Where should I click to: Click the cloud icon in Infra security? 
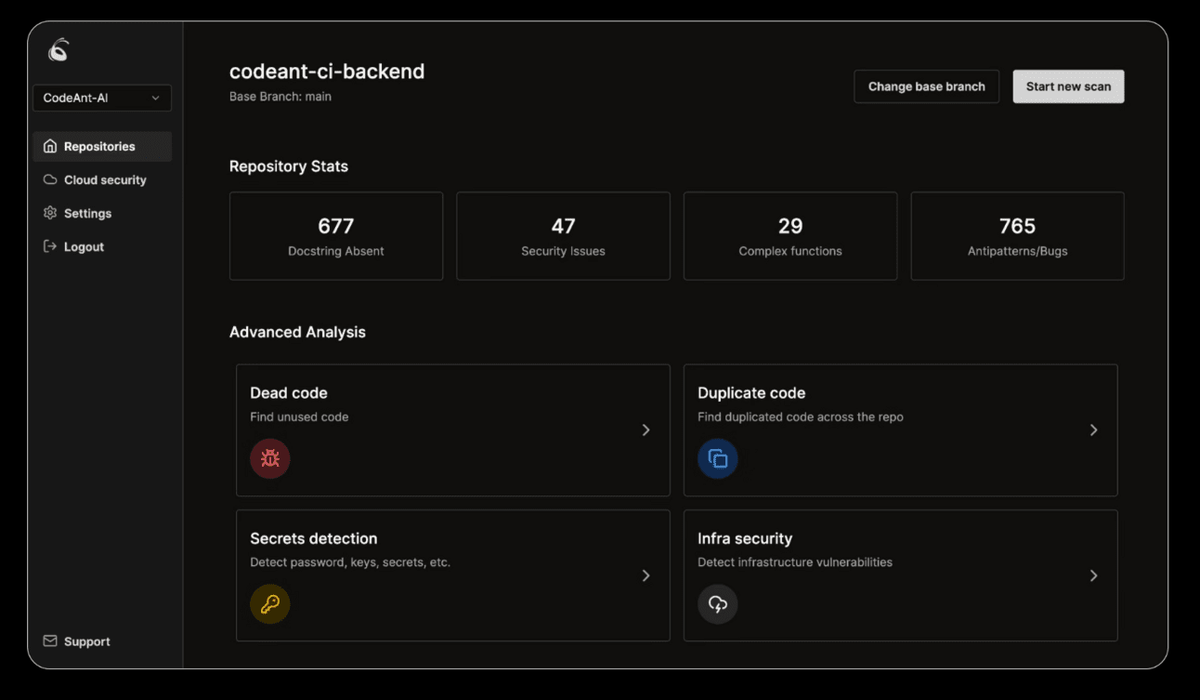pos(718,604)
